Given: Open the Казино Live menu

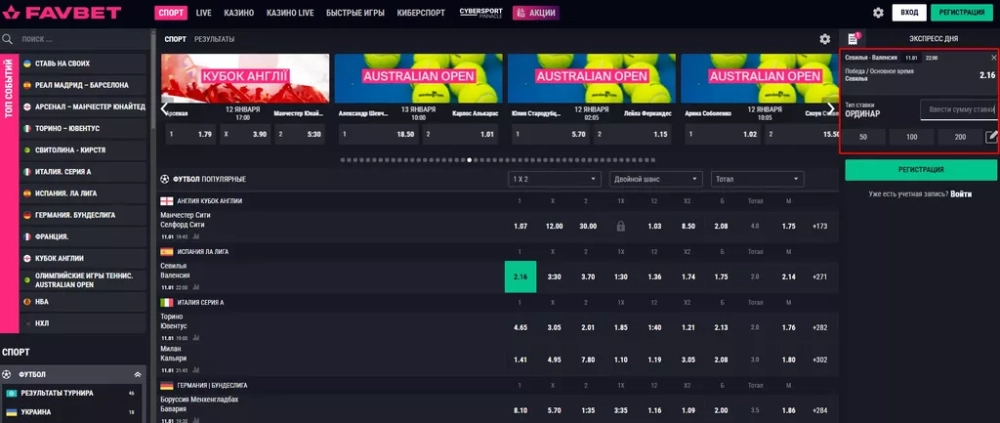Looking at the screenshot, I should (290, 13).
